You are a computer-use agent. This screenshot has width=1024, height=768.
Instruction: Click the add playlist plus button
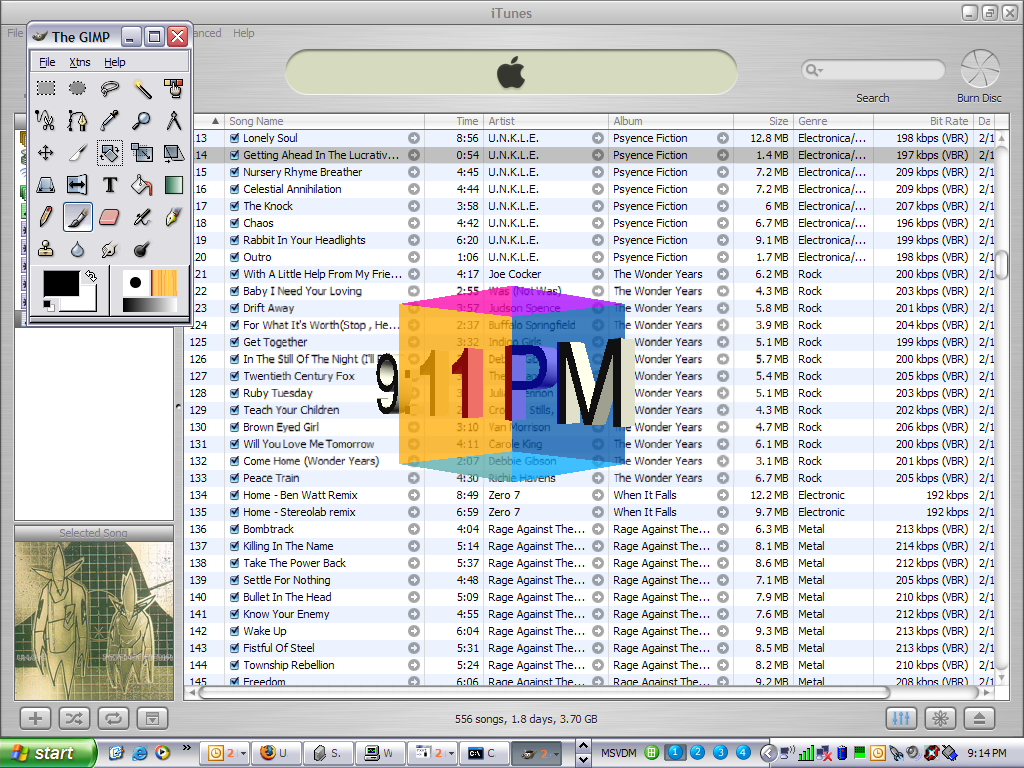[x=35, y=718]
